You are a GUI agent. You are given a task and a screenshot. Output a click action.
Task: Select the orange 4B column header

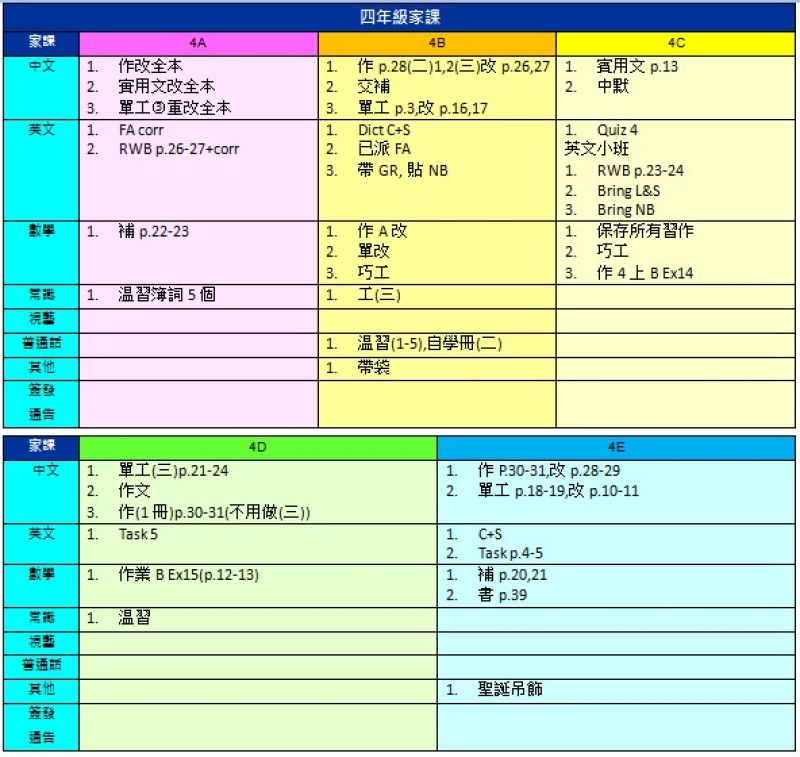[436, 43]
